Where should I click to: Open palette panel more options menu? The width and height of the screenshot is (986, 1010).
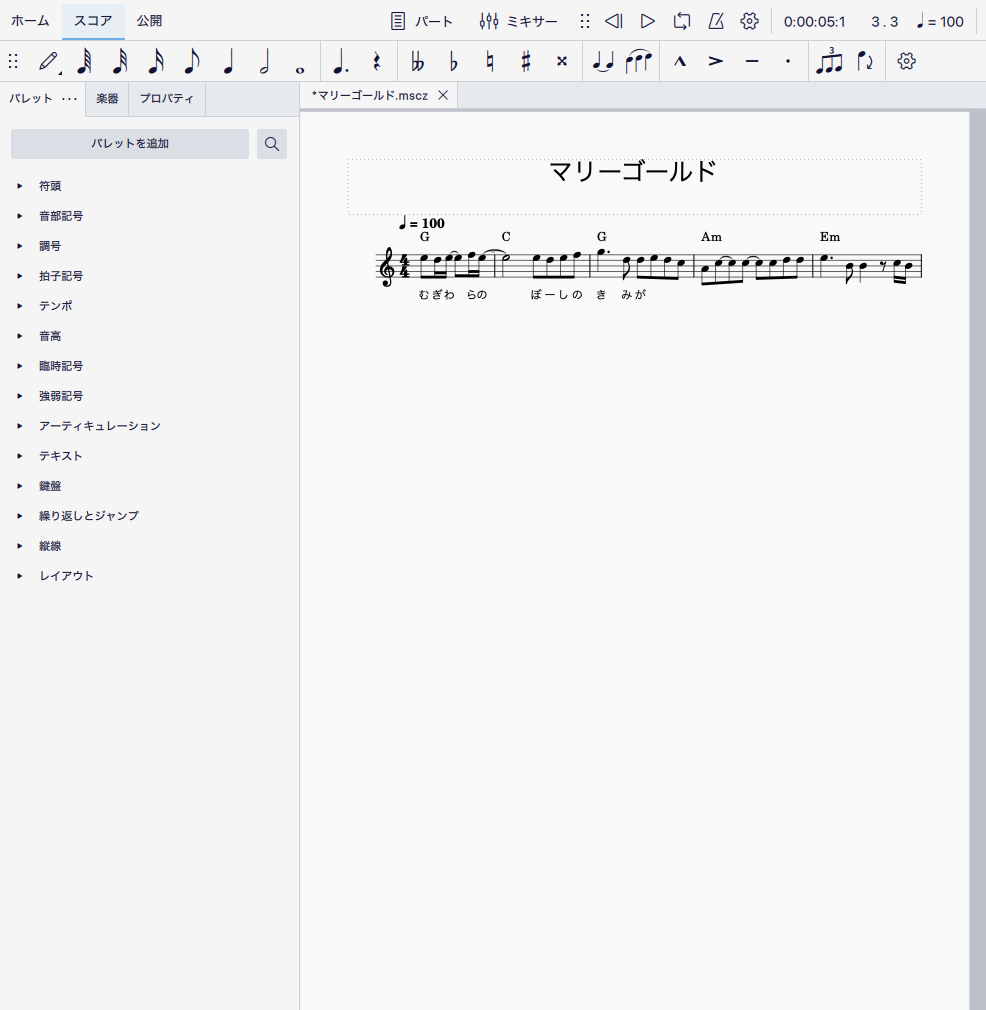70,99
